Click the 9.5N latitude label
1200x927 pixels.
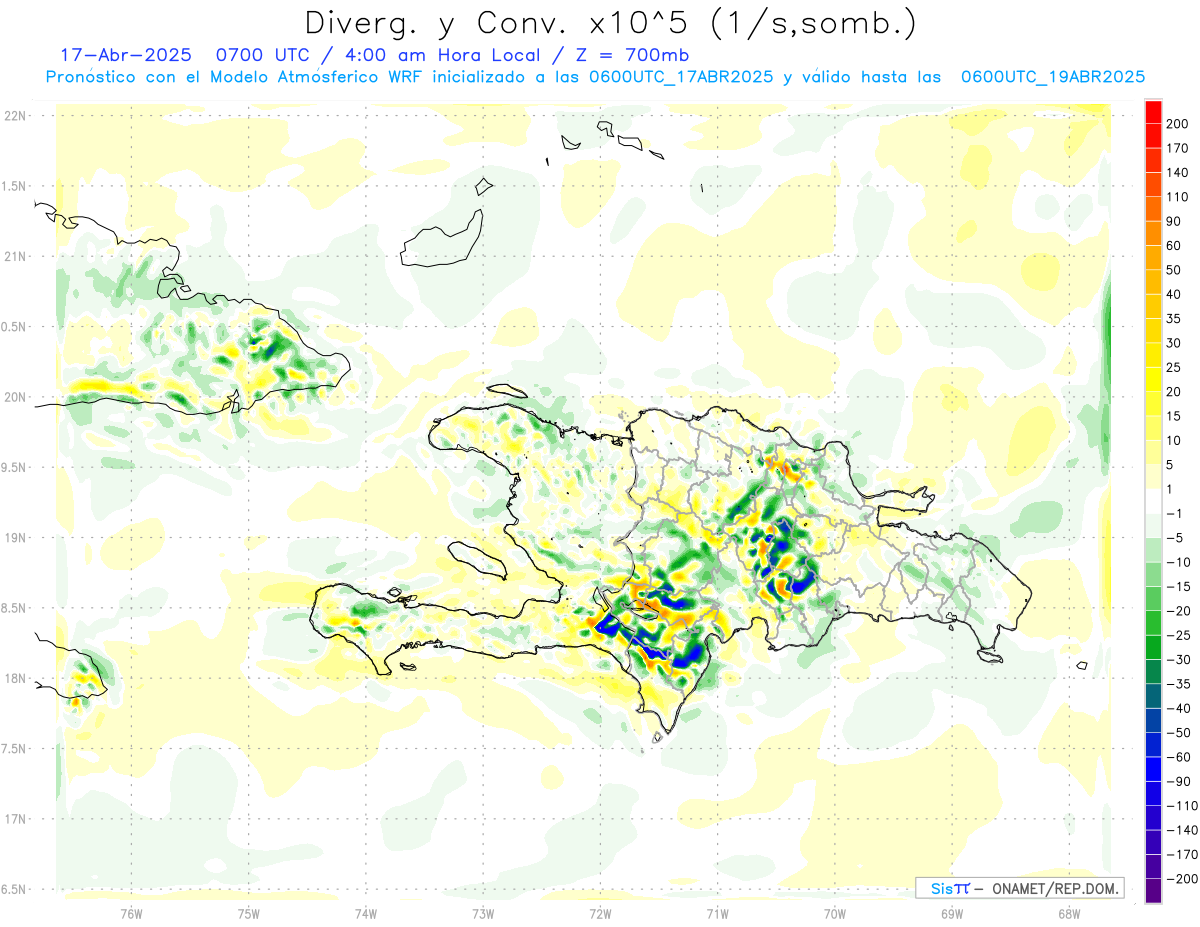coord(16,467)
